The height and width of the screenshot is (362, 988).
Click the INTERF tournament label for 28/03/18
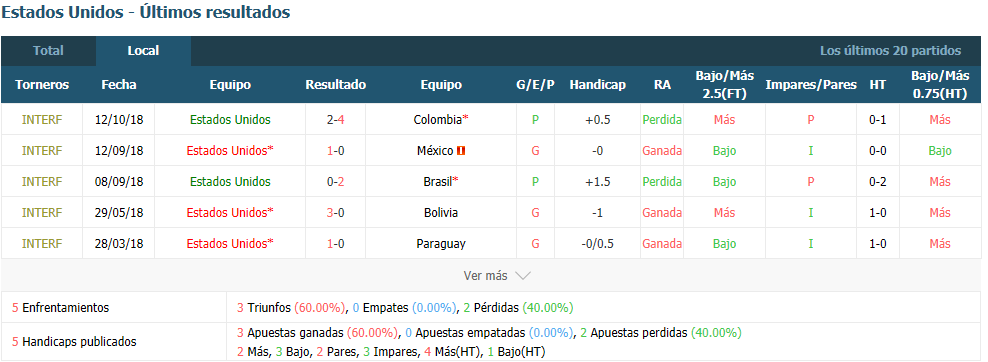[42, 244]
